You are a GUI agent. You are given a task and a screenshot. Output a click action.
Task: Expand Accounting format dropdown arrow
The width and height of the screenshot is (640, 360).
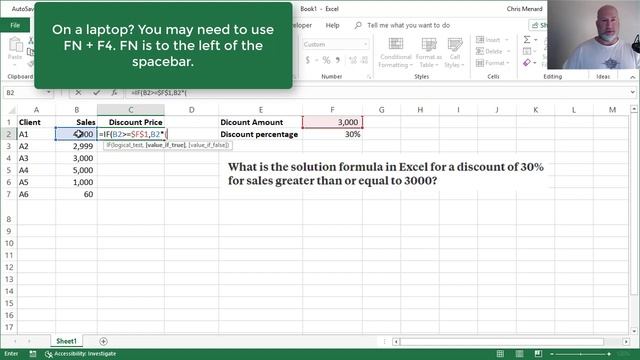click(x=316, y=60)
